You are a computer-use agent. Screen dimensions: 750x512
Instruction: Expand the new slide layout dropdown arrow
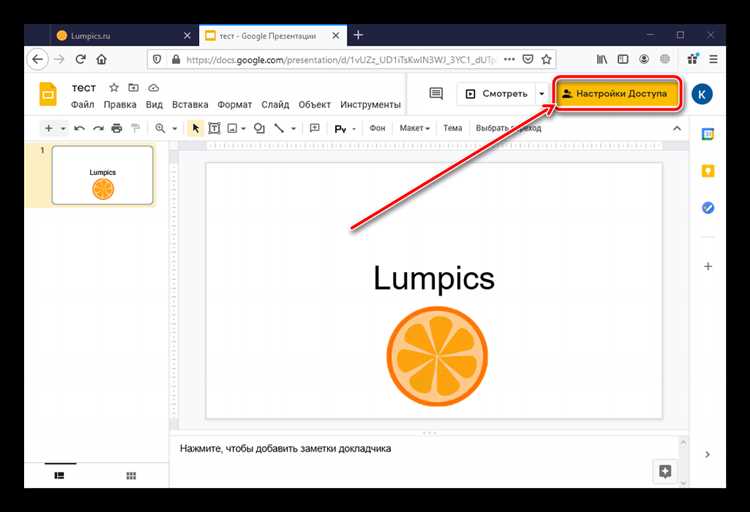point(63,129)
